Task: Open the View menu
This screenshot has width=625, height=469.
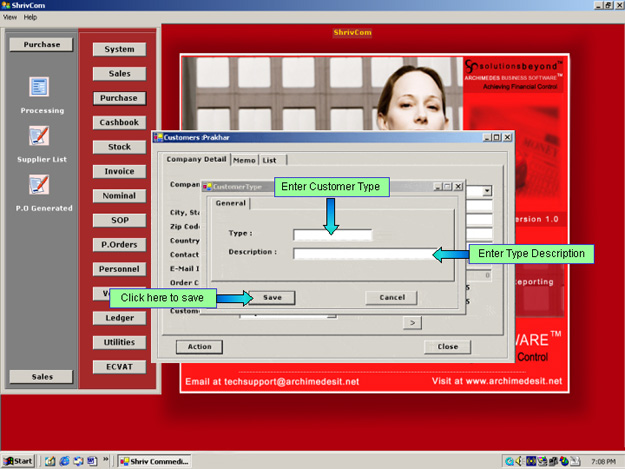Action: 10,17
